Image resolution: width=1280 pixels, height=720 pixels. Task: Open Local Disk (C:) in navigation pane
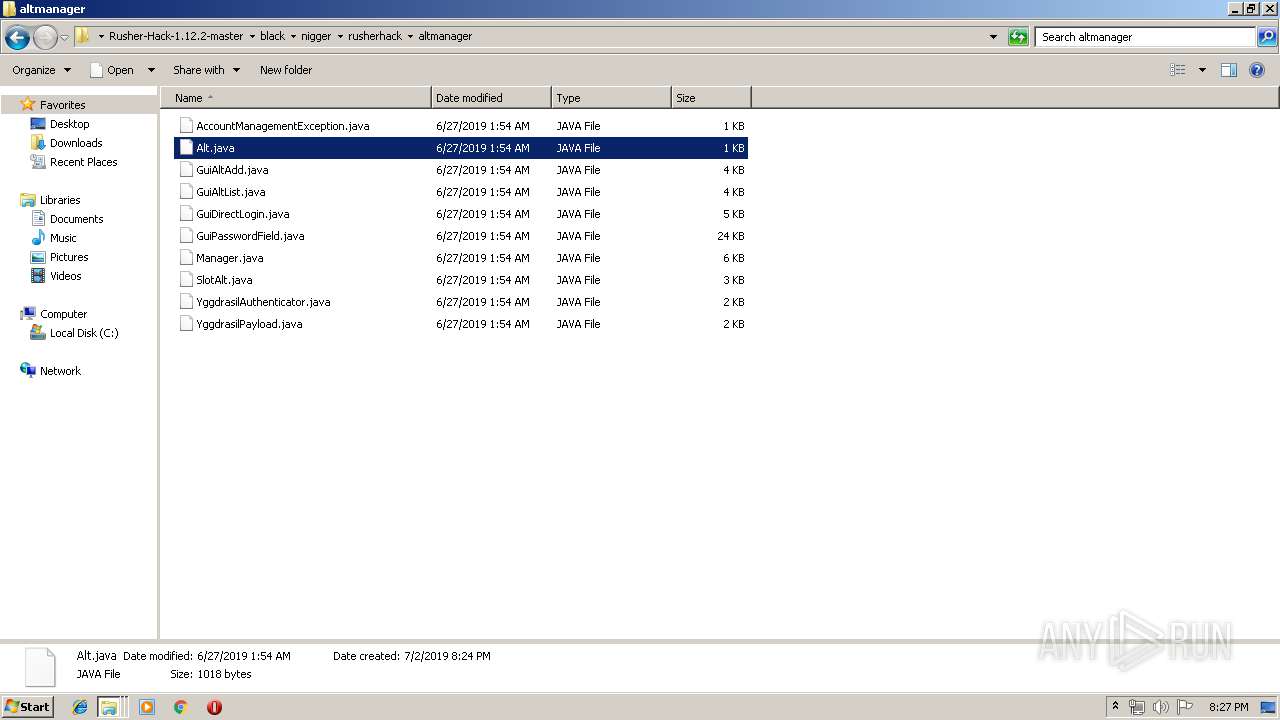point(84,333)
